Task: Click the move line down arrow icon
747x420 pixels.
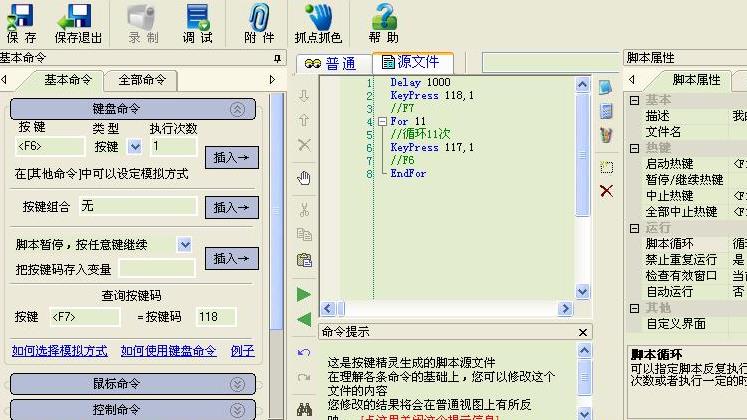Action: pos(304,96)
